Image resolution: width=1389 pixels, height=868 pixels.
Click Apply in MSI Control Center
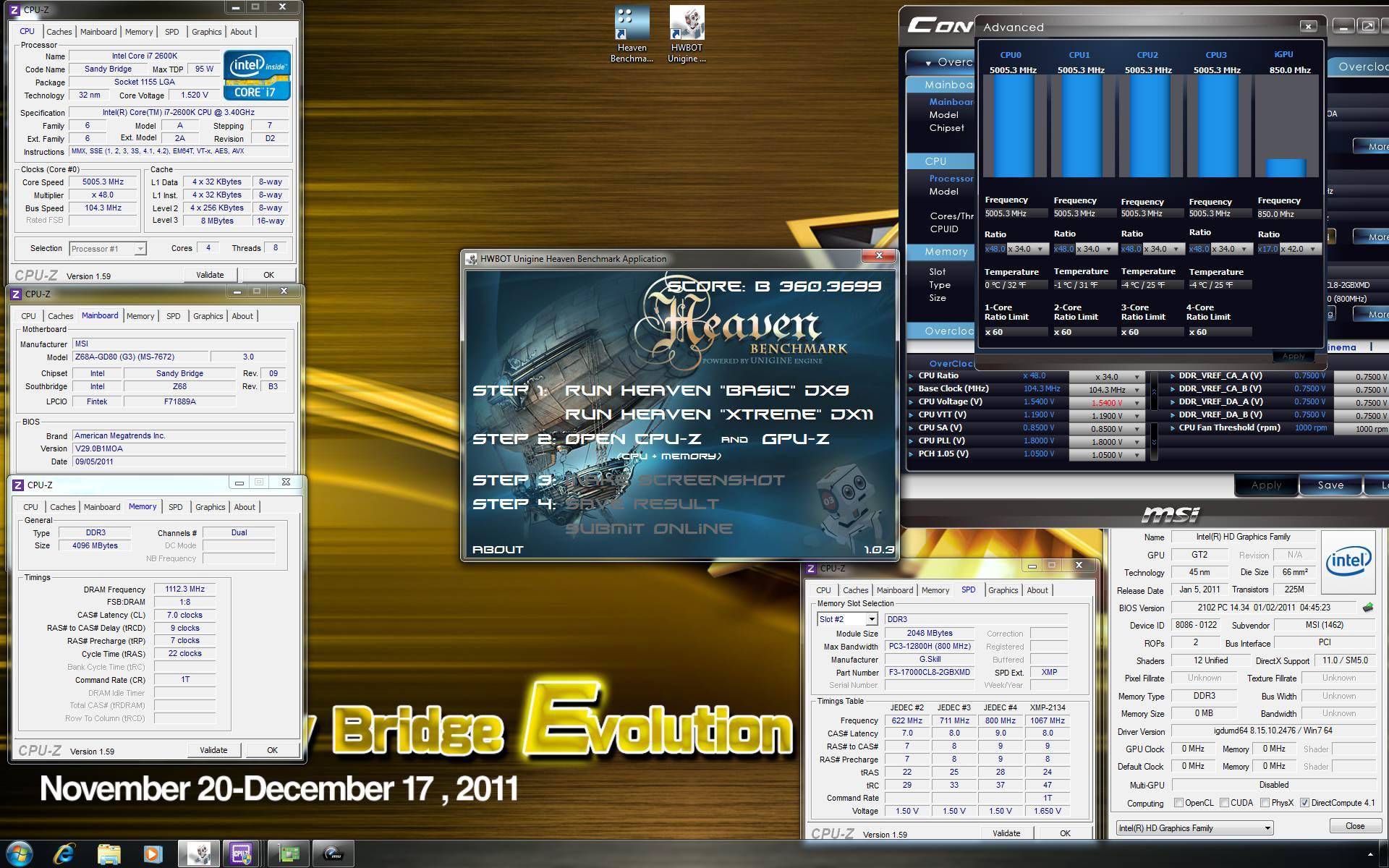point(1265,485)
